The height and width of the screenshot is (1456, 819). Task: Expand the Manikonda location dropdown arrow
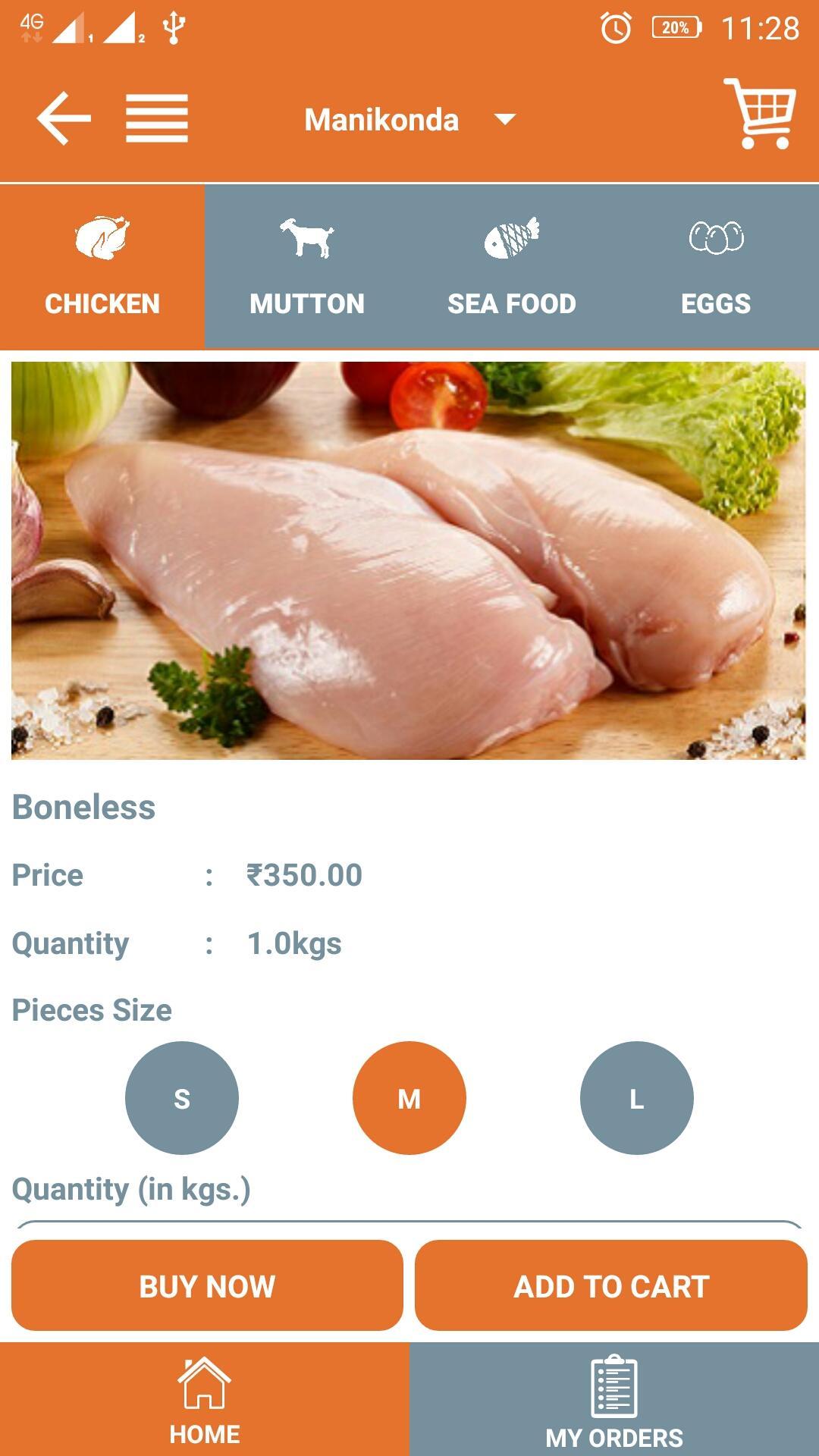pyautogui.click(x=505, y=119)
